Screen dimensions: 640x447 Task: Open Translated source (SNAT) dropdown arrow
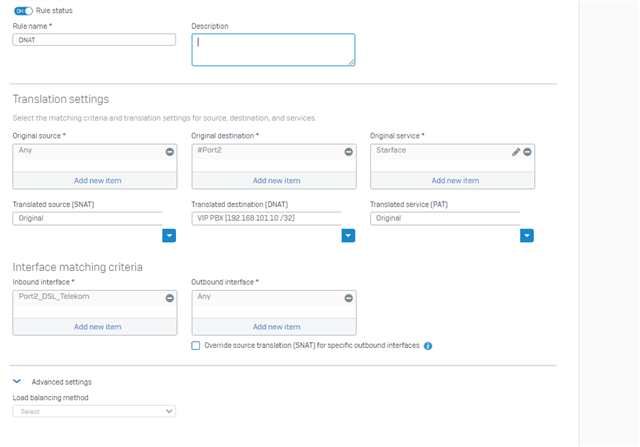coord(169,236)
